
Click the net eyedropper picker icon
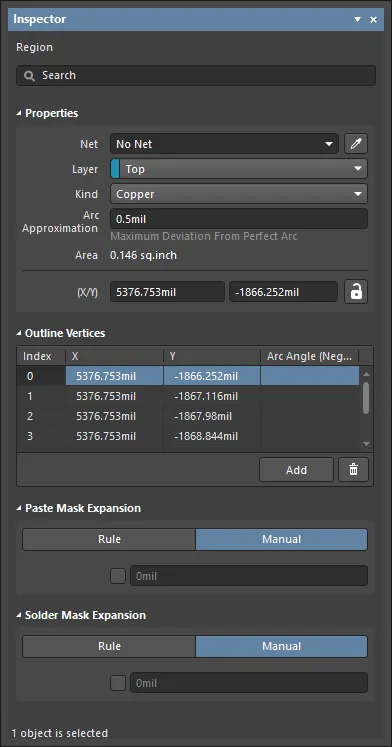[x=356, y=144]
